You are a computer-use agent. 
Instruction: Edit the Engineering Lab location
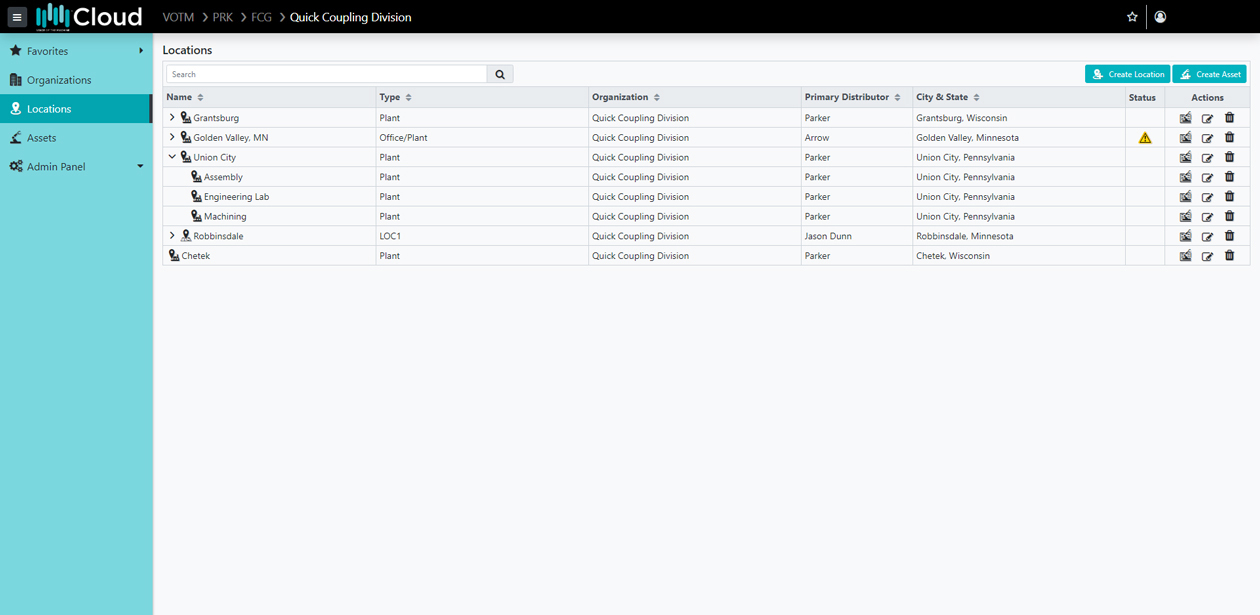1207,197
